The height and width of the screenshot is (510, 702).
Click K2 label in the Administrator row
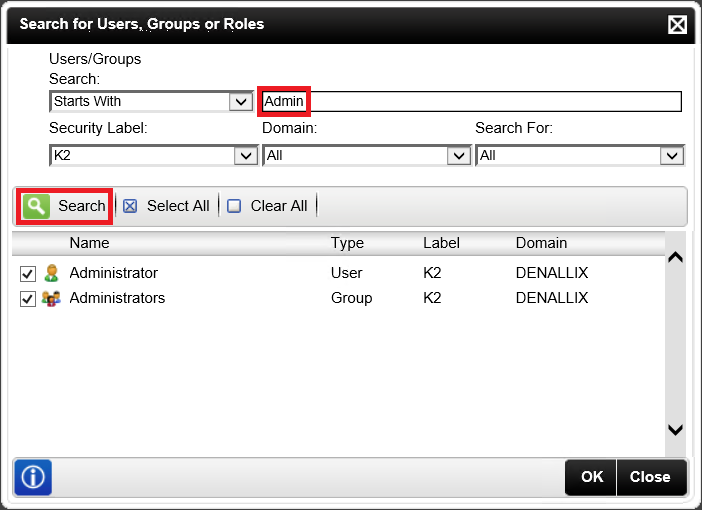(x=432, y=273)
